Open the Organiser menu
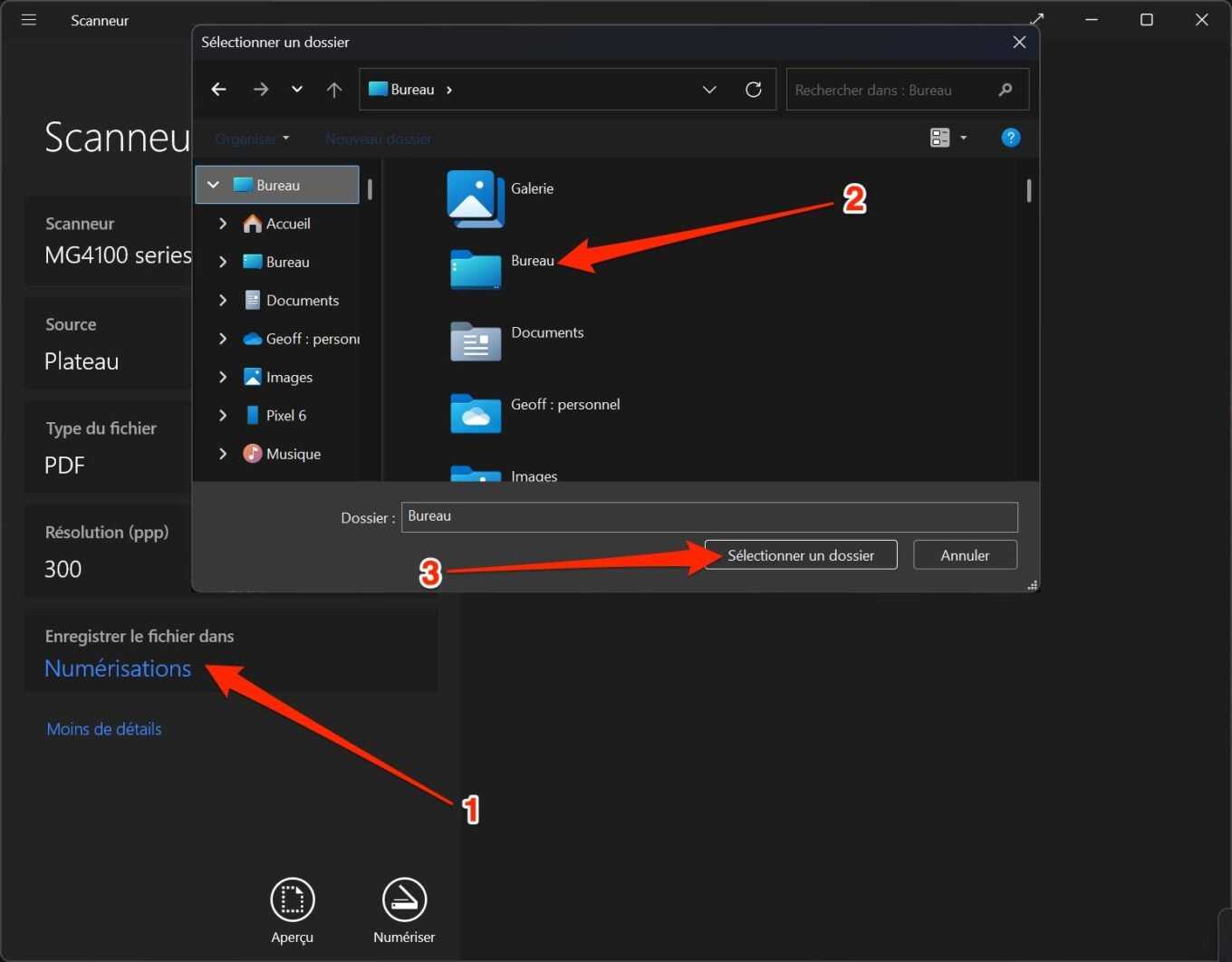 pos(252,139)
